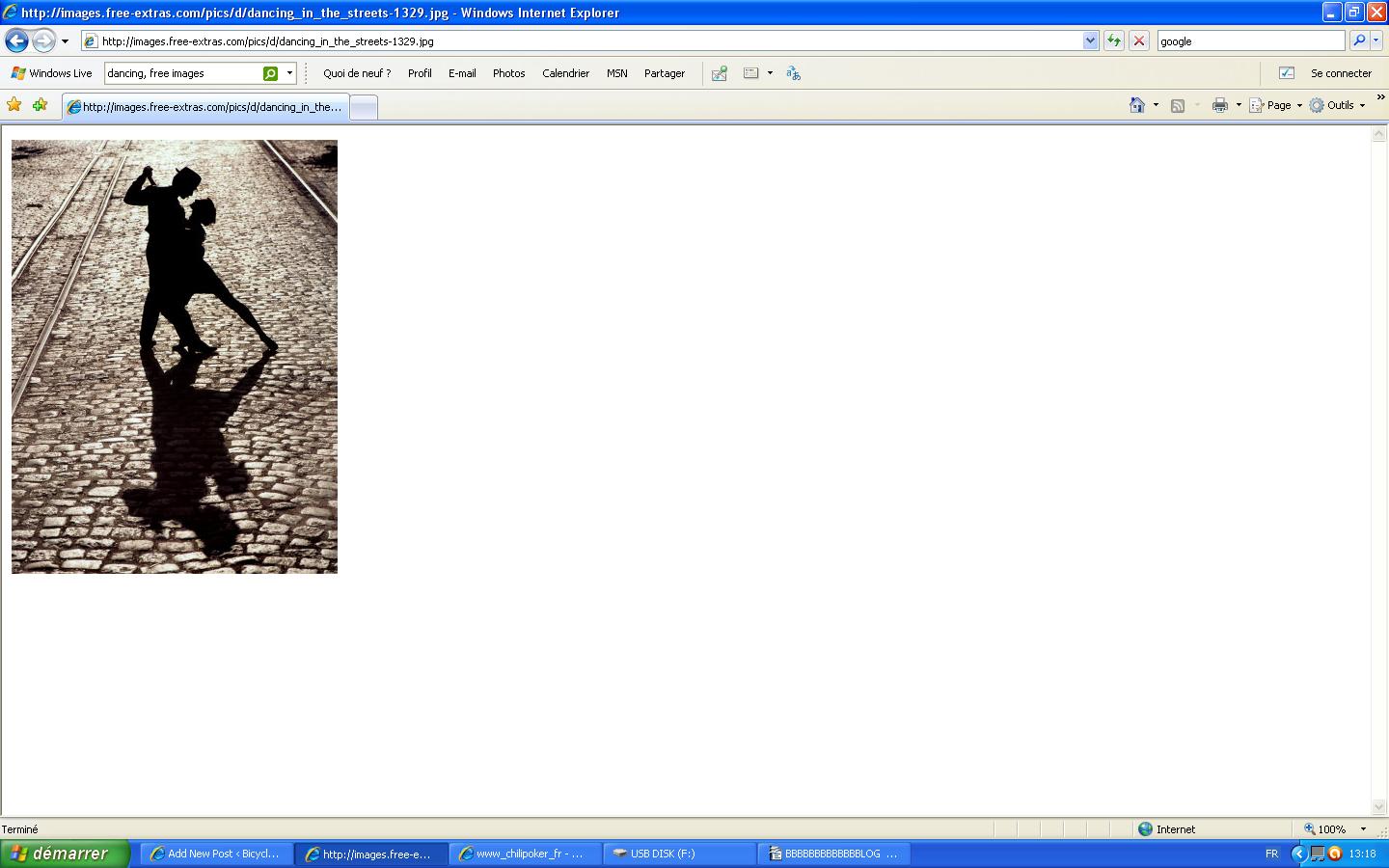Viewport: 1389px width, 868px height.
Task: Open the démarrer Start menu
Action: (65, 854)
